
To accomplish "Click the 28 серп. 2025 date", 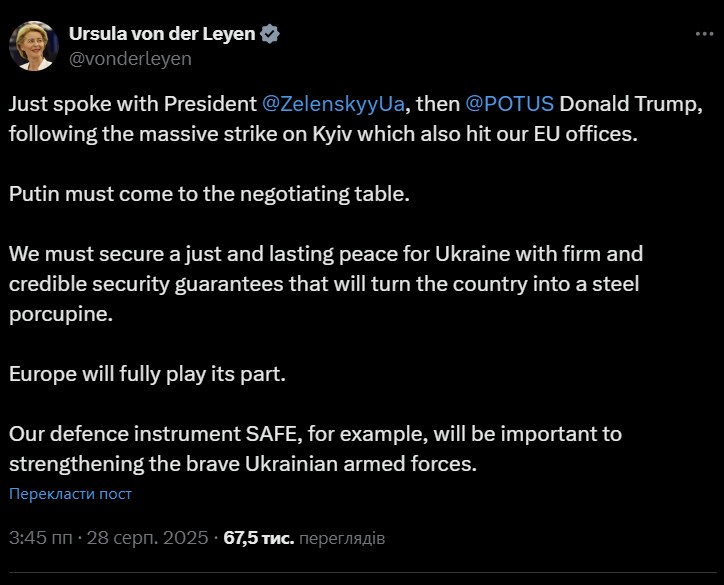I will coord(147,538).
